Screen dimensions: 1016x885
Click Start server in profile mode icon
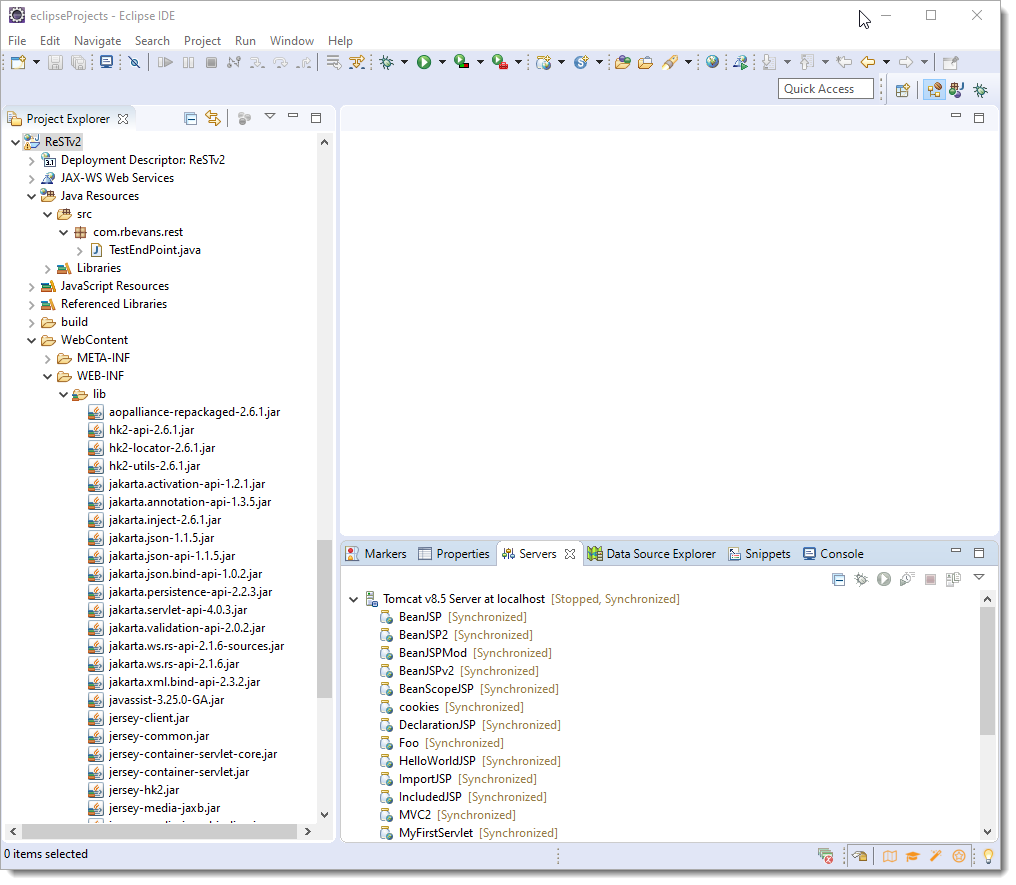tap(906, 579)
